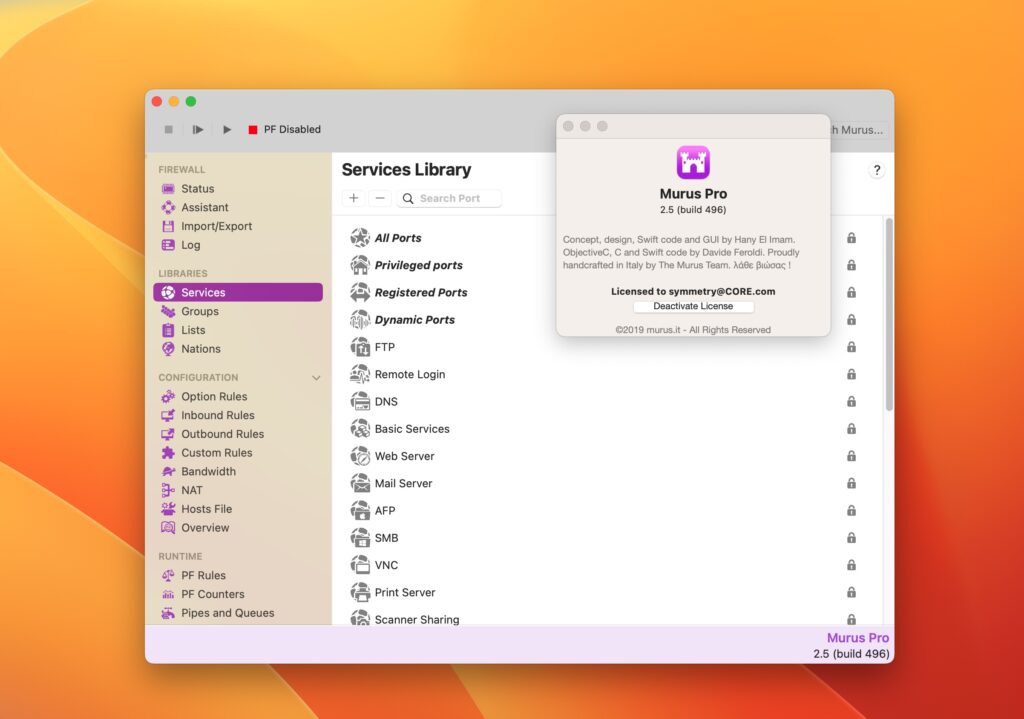The width and height of the screenshot is (1024, 719).
Task: Select the Import/Export sidebar icon
Action: pos(214,226)
